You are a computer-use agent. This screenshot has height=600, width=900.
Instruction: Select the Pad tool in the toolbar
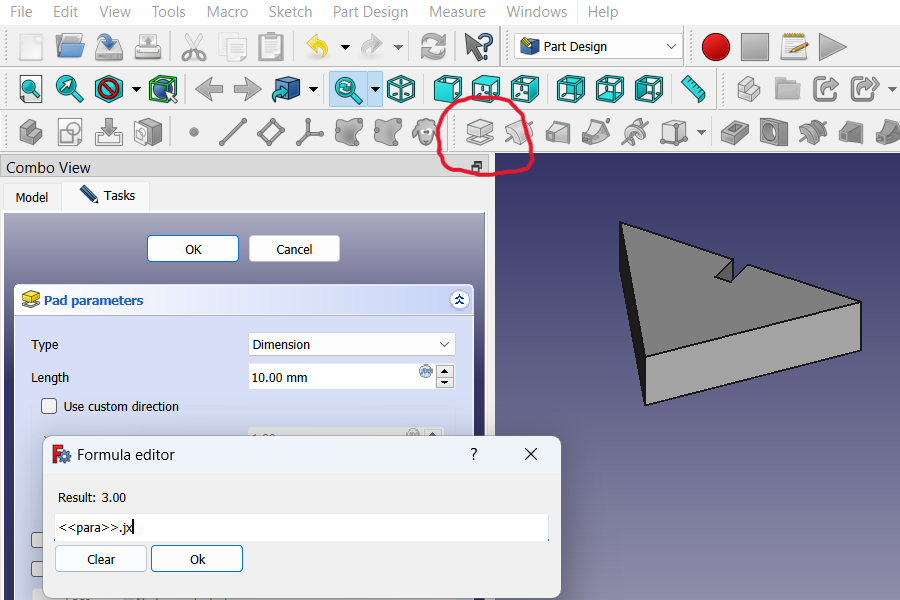(479, 131)
